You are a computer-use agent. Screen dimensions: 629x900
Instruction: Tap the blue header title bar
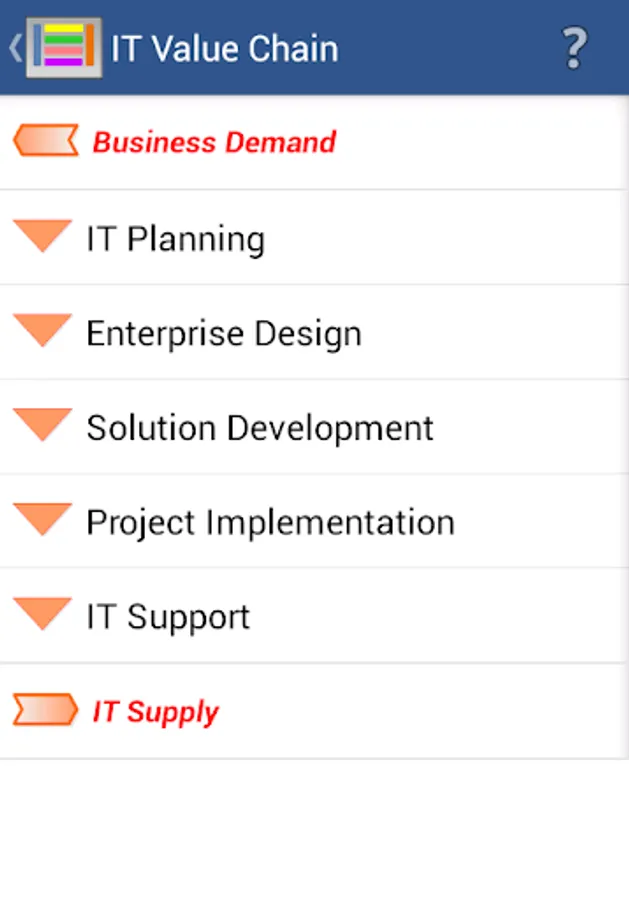[x=314, y=46]
